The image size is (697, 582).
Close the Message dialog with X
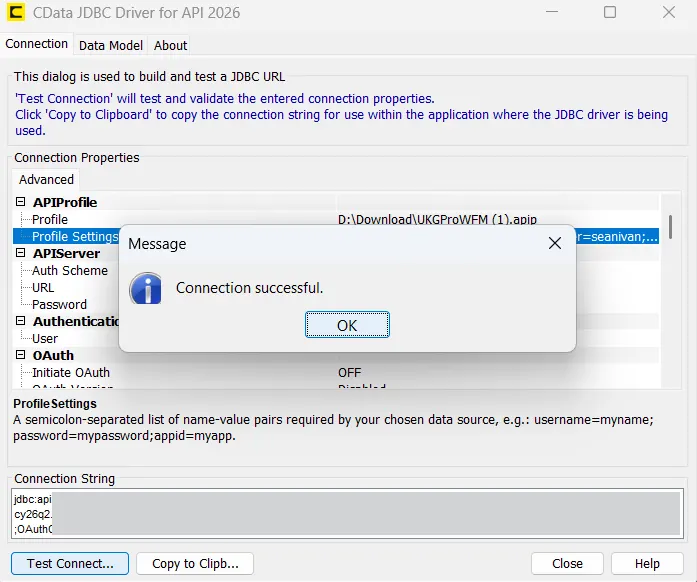pos(555,243)
